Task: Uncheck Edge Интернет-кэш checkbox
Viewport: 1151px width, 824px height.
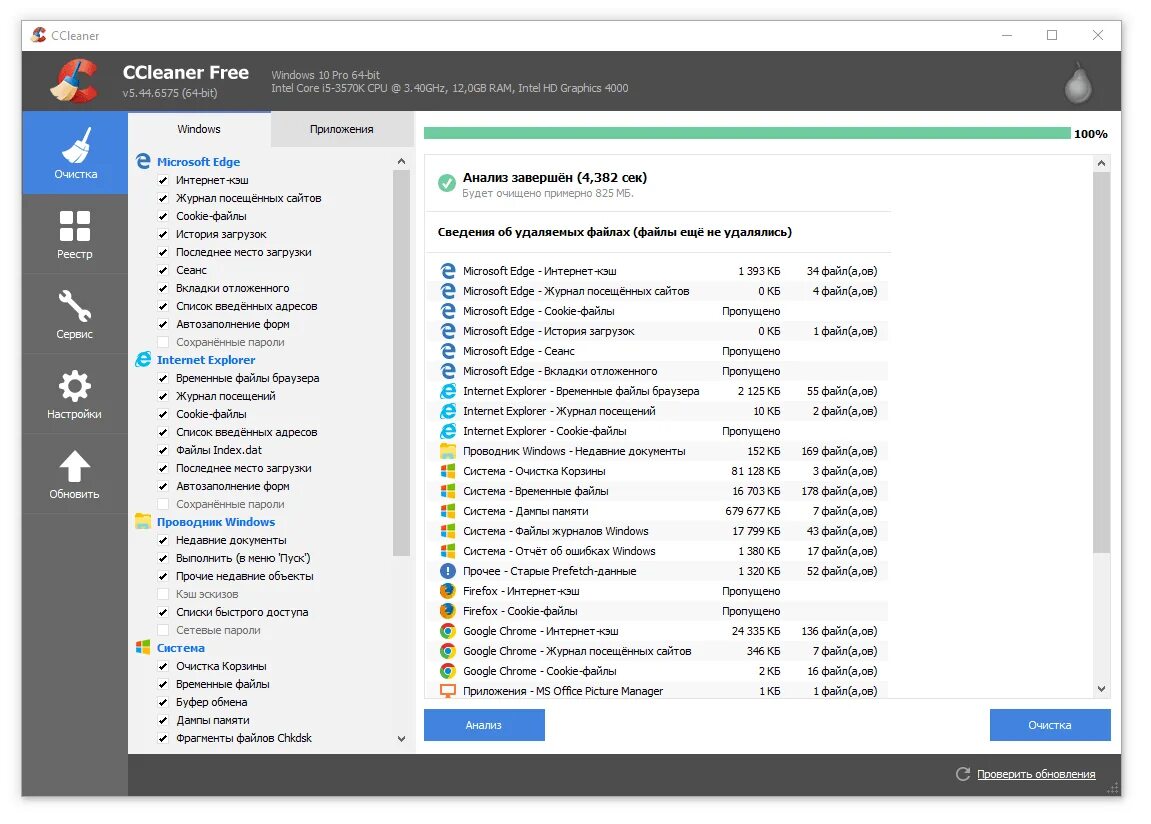Action: pos(163,180)
